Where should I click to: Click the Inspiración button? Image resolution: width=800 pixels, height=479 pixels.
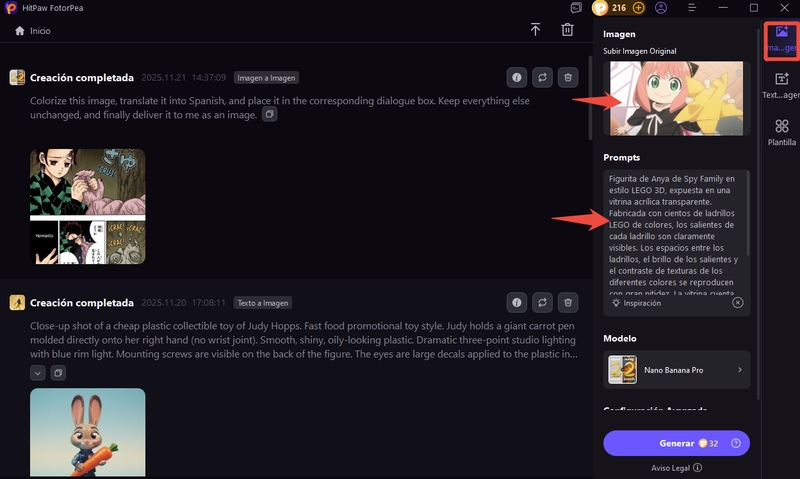pyautogui.click(x=636, y=302)
